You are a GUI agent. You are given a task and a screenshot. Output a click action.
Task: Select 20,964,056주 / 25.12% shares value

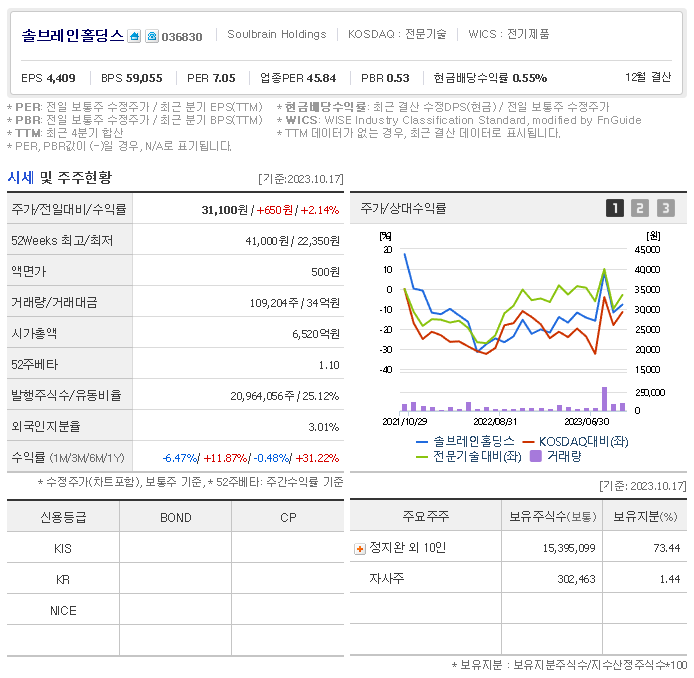coord(285,396)
